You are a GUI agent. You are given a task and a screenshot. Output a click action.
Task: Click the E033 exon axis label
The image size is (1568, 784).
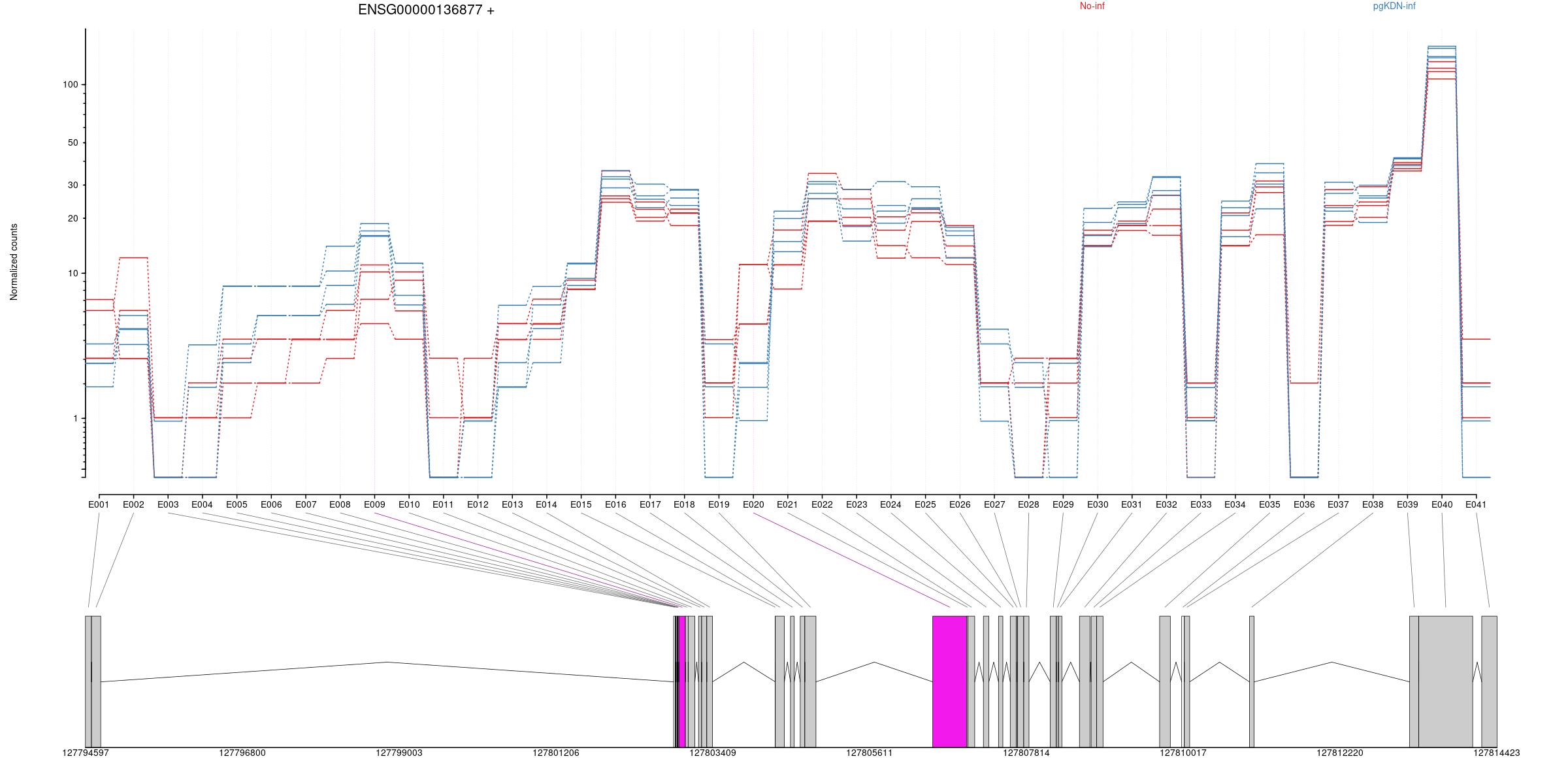[x=1201, y=505]
